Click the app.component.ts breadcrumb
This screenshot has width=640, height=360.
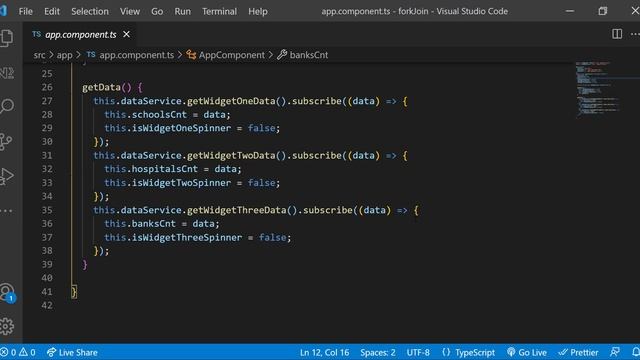136,55
